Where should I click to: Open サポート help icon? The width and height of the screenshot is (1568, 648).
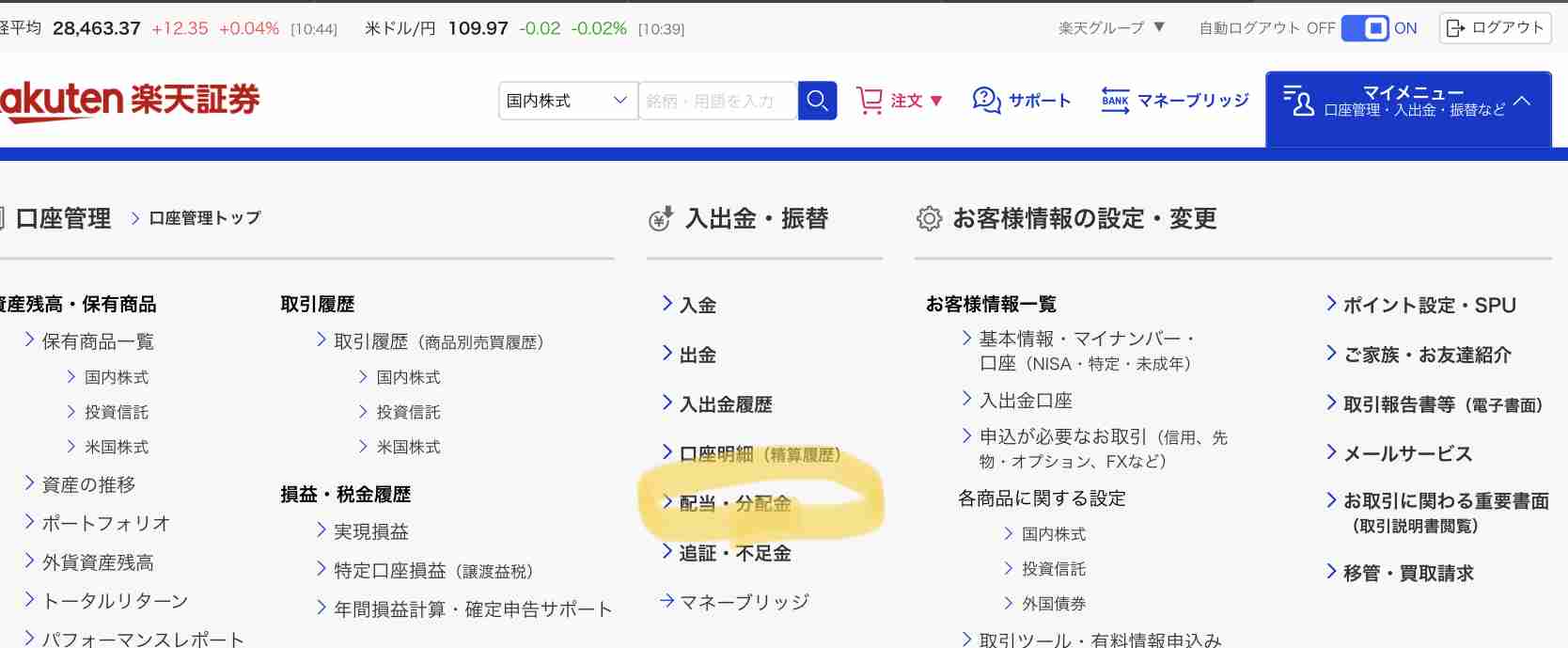click(986, 100)
